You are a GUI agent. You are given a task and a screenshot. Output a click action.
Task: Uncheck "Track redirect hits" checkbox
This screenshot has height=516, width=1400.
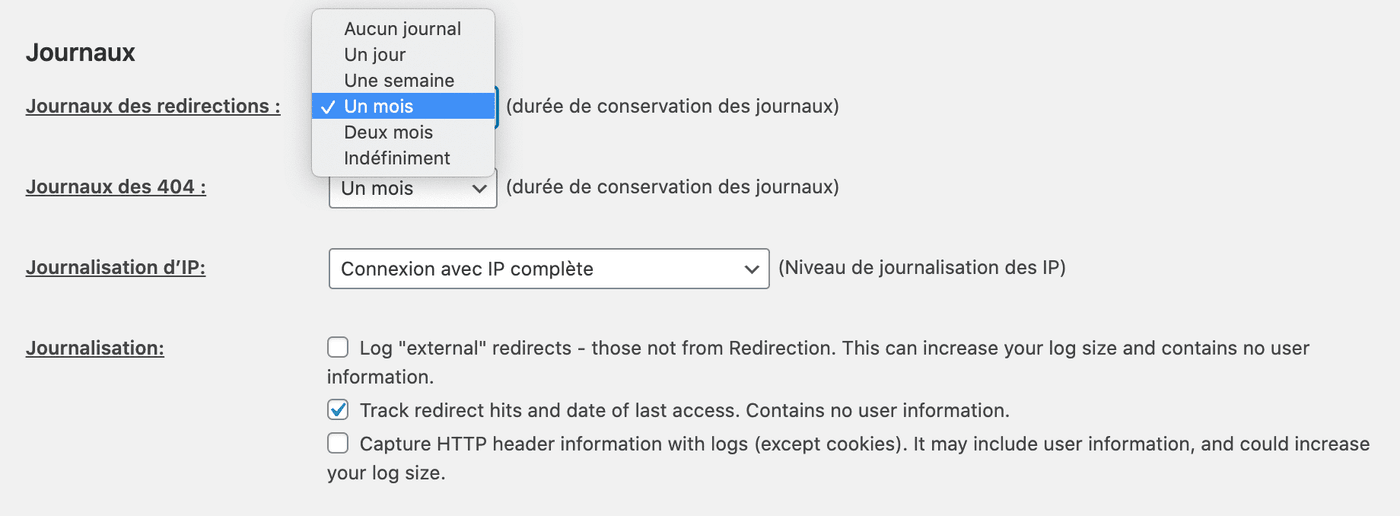[x=338, y=410]
